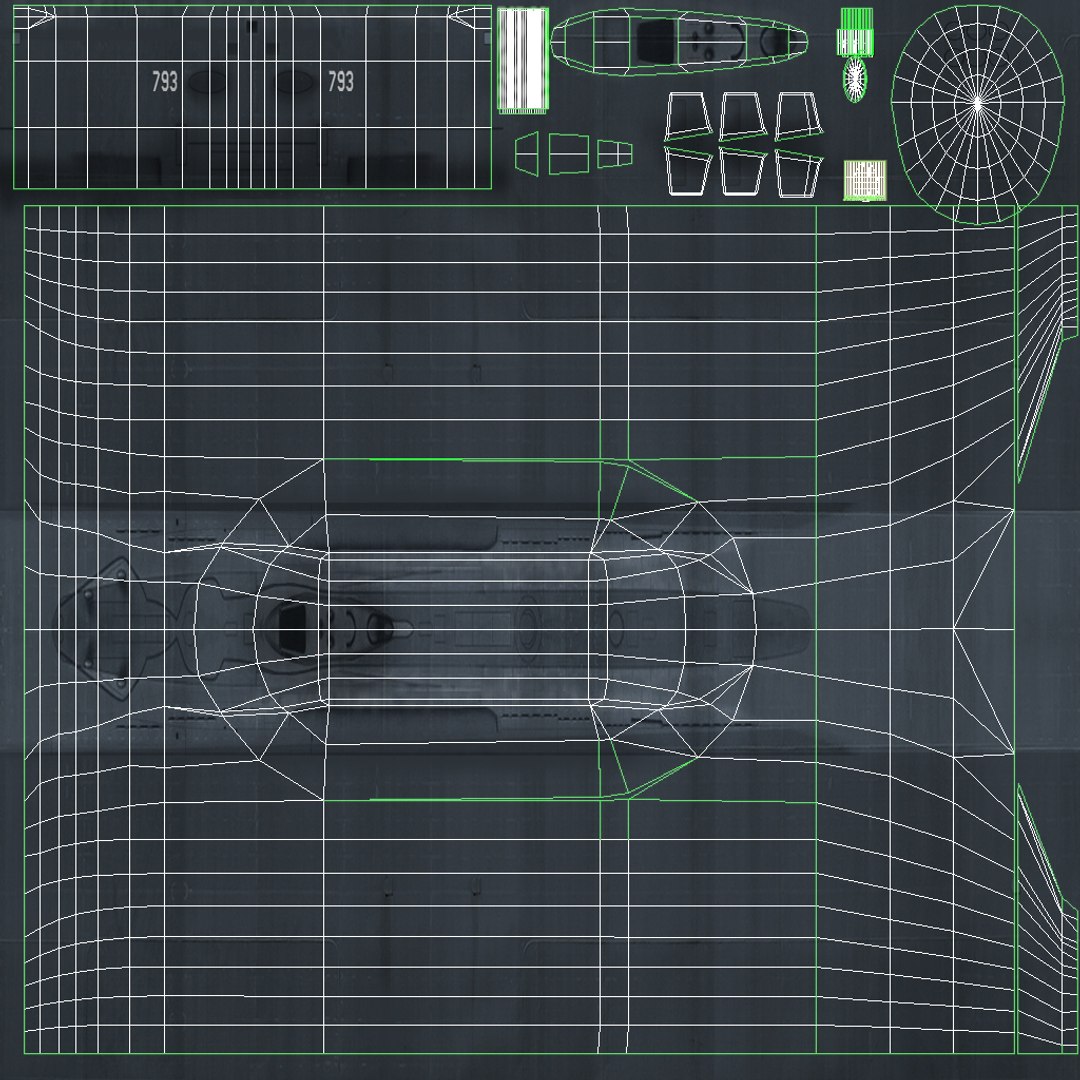This screenshot has height=1080, width=1080.
Task: Click the right "793" hull number
Action: point(341,81)
